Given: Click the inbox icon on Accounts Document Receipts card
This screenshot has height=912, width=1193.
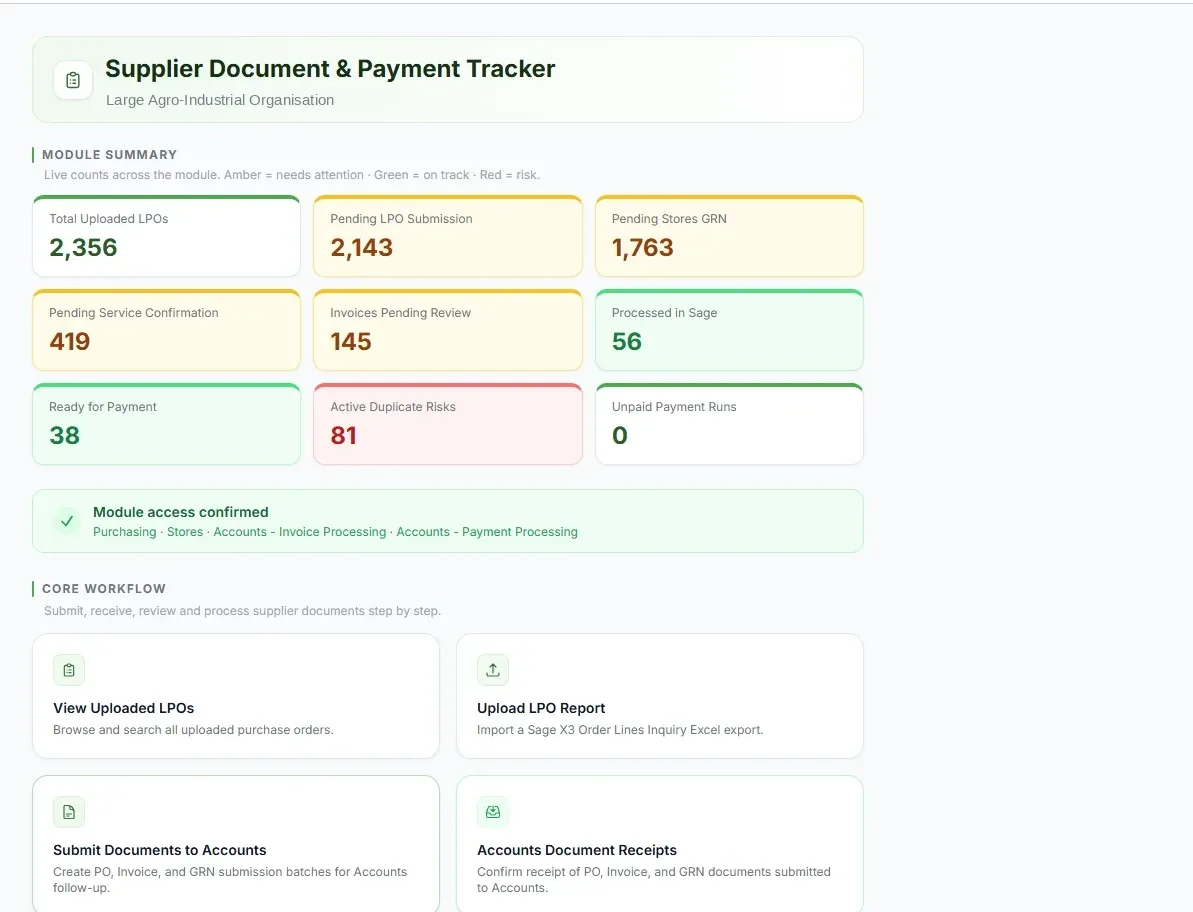Looking at the screenshot, I should [x=493, y=812].
